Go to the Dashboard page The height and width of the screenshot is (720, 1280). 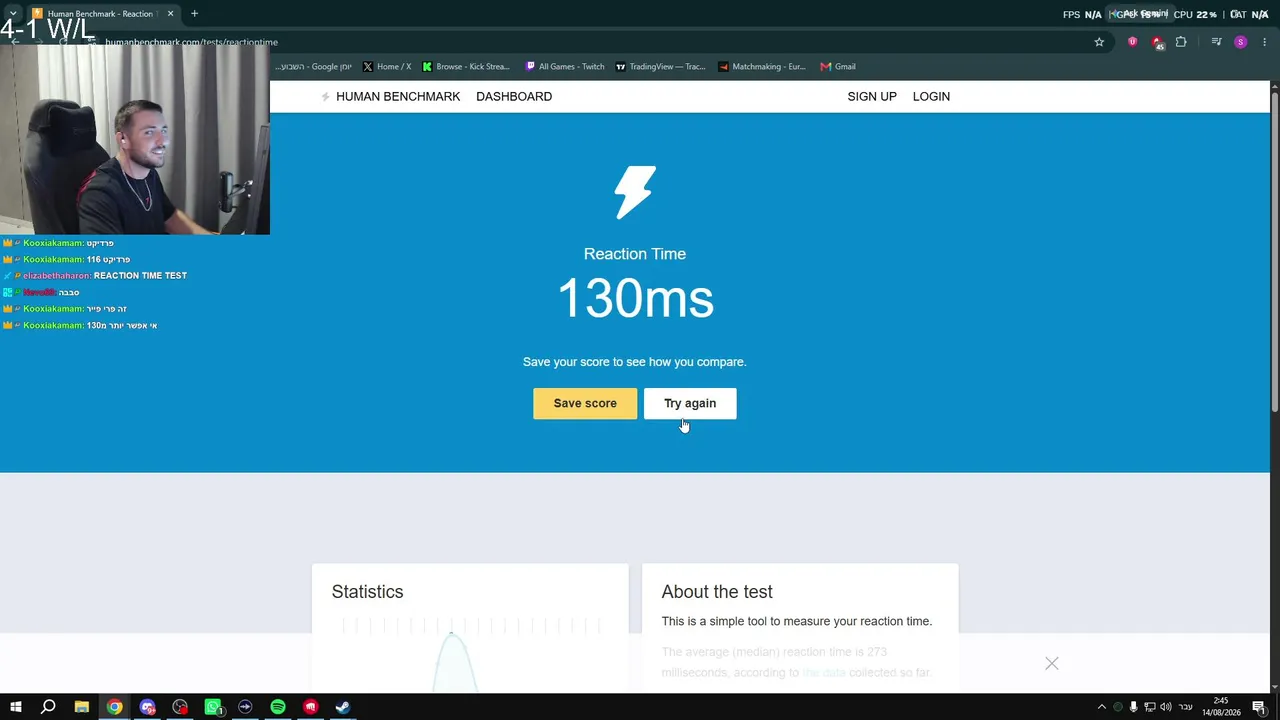tap(514, 96)
